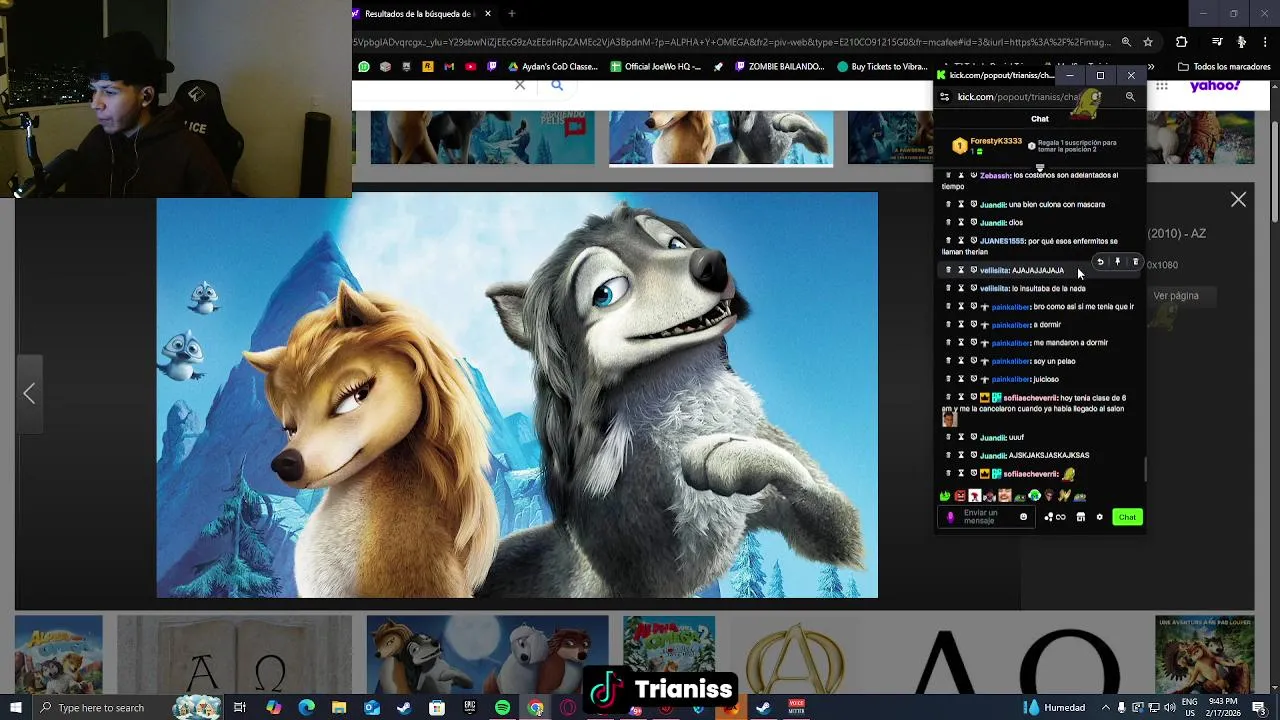This screenshot has height=720, width=1280.
Task: Close the Resultados de la búsqueda tab
Action: [488, 14]
